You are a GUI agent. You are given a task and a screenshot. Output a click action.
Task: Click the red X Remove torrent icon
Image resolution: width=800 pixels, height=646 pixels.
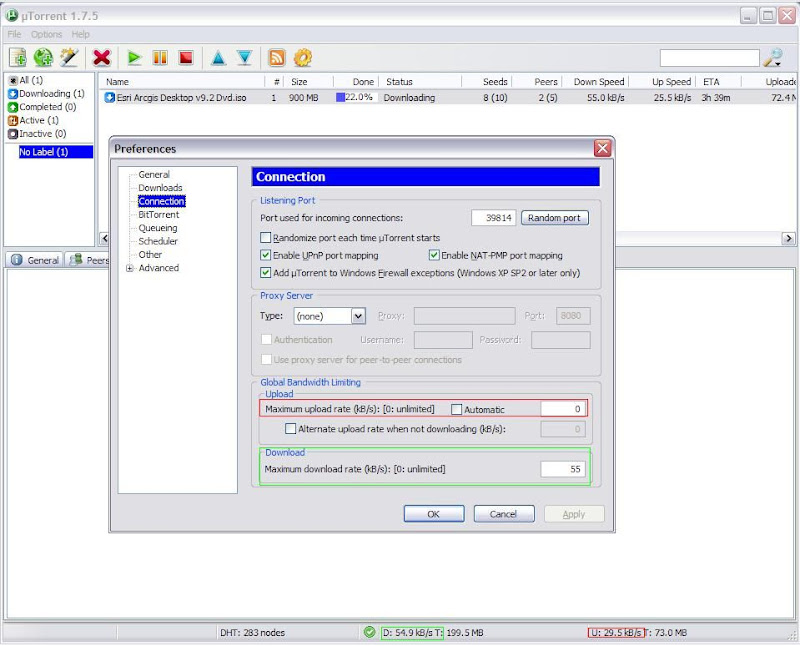pyautogui.click(x=102, y=58)
